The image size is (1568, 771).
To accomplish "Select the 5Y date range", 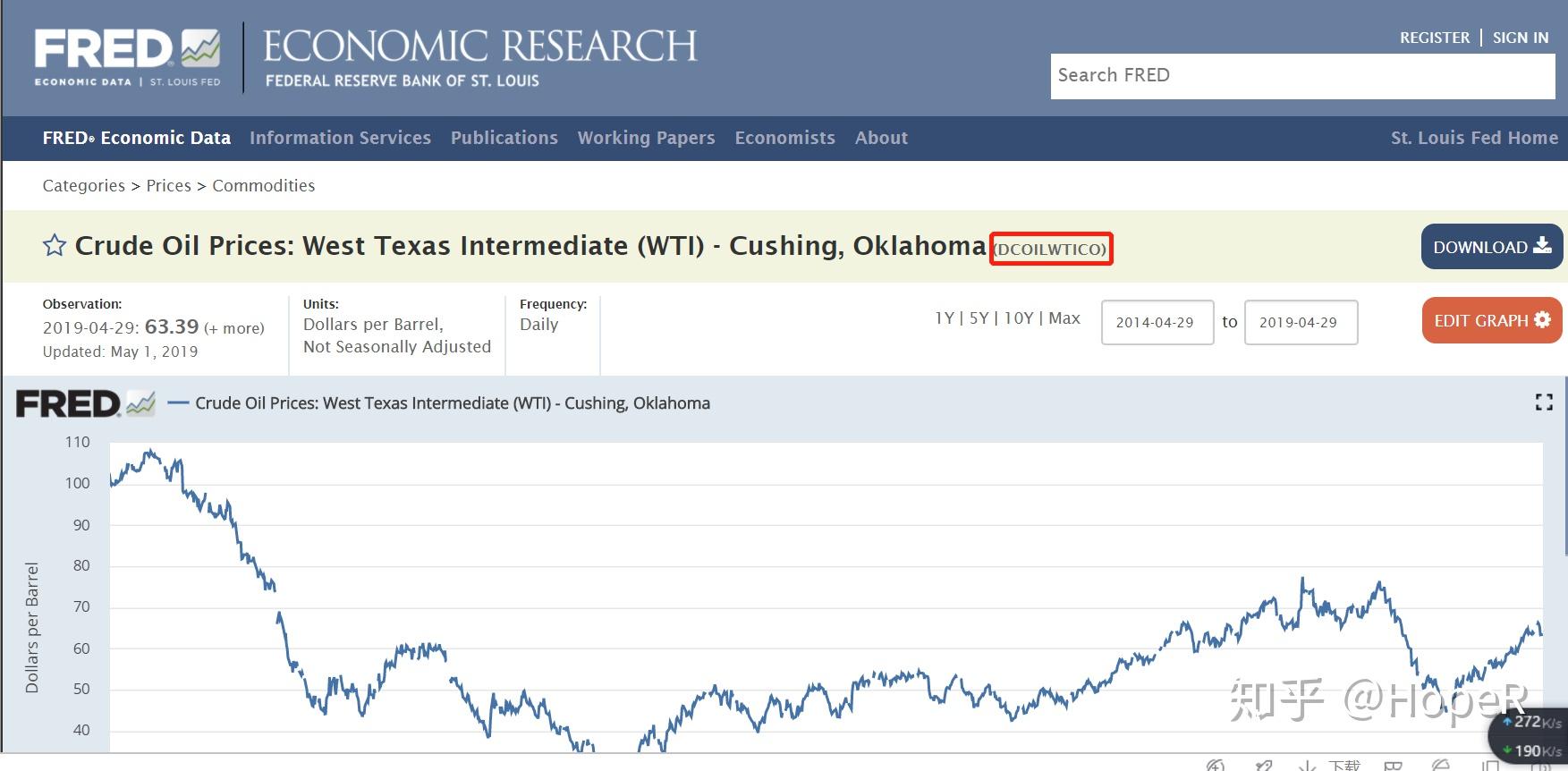I will point(979,318).
